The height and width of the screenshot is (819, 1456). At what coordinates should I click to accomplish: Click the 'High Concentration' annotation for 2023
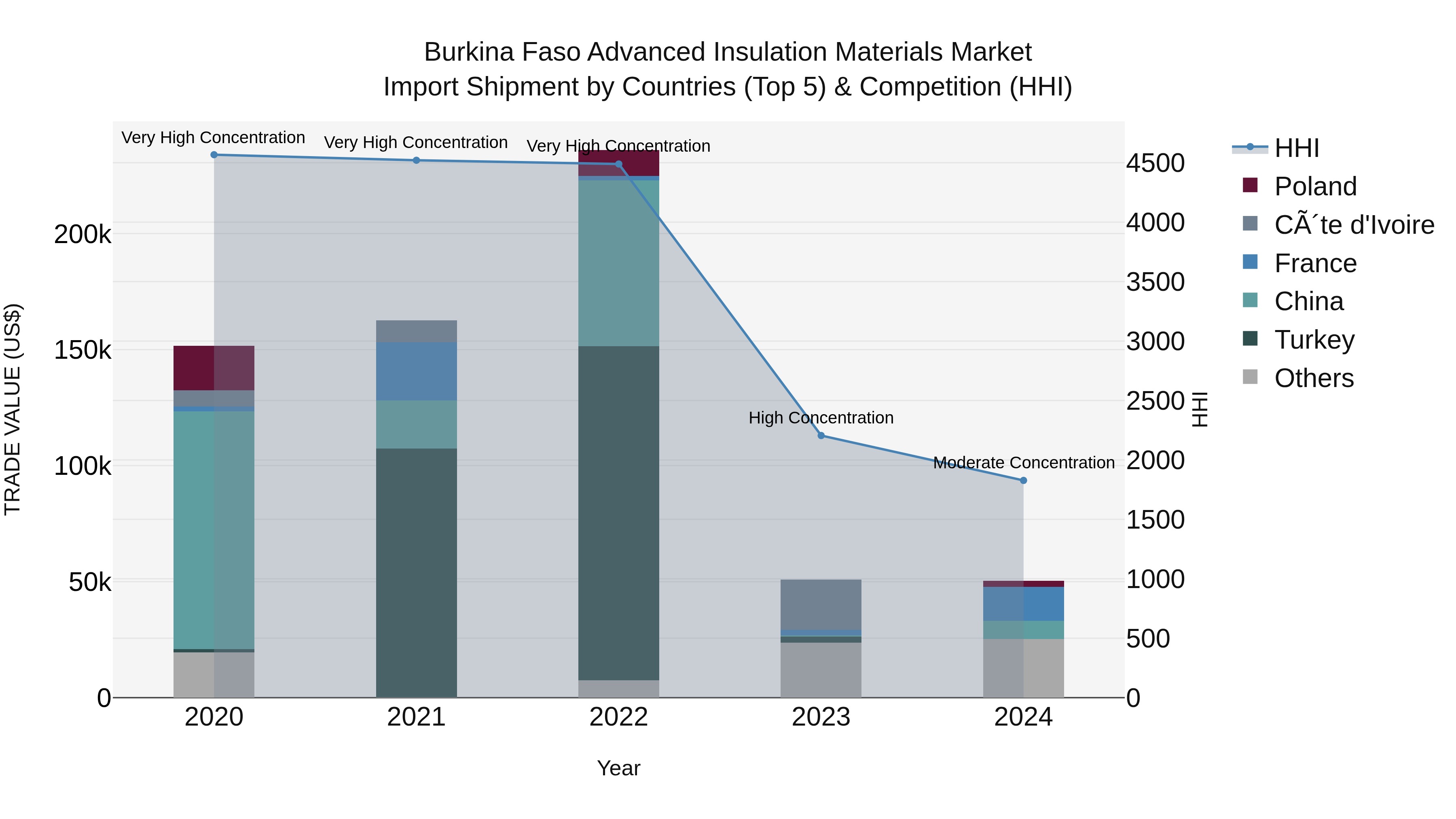(x=821, y=418)
